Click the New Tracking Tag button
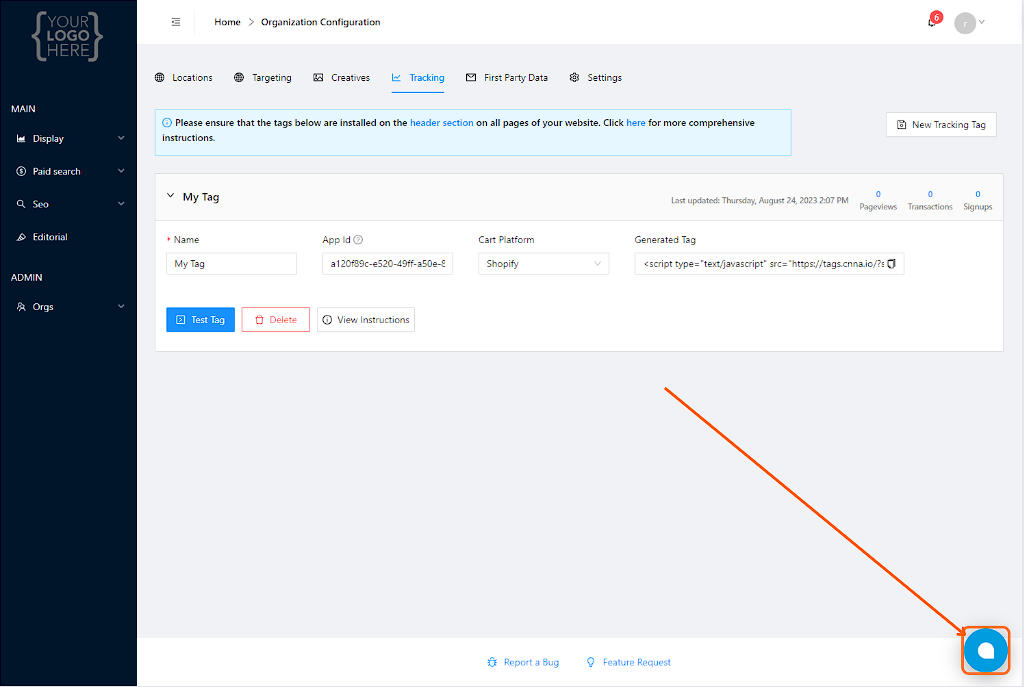1024x687 pixels. [941, 125]
